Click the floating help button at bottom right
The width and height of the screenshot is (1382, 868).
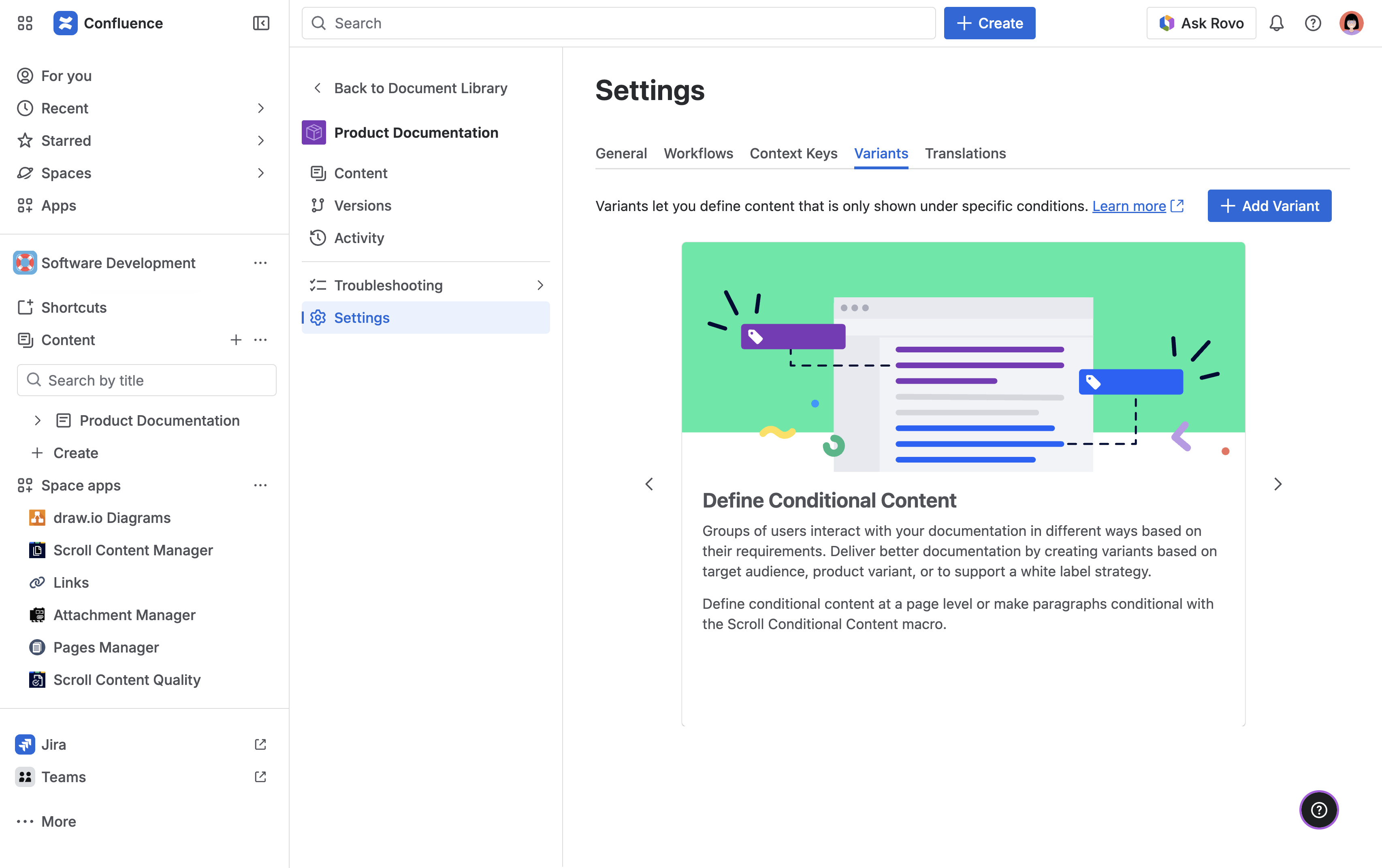[1318, 809]
